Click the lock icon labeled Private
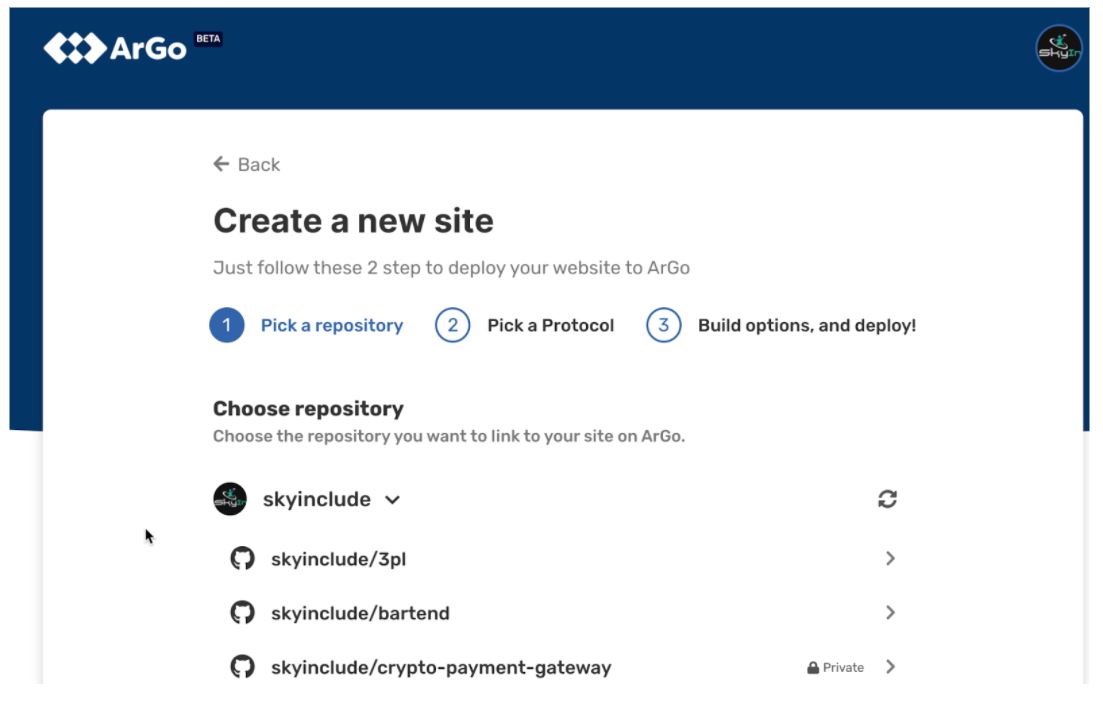This screenshot has height=727, width=1103. pos(813,668)
